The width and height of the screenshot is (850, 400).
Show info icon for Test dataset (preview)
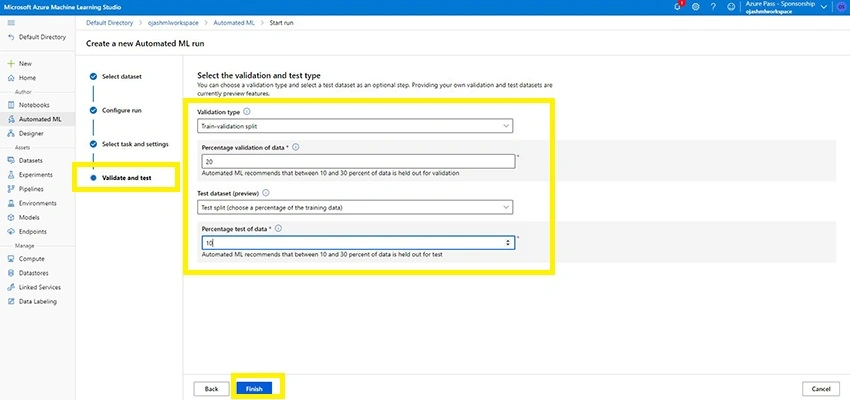coord(266,192)
